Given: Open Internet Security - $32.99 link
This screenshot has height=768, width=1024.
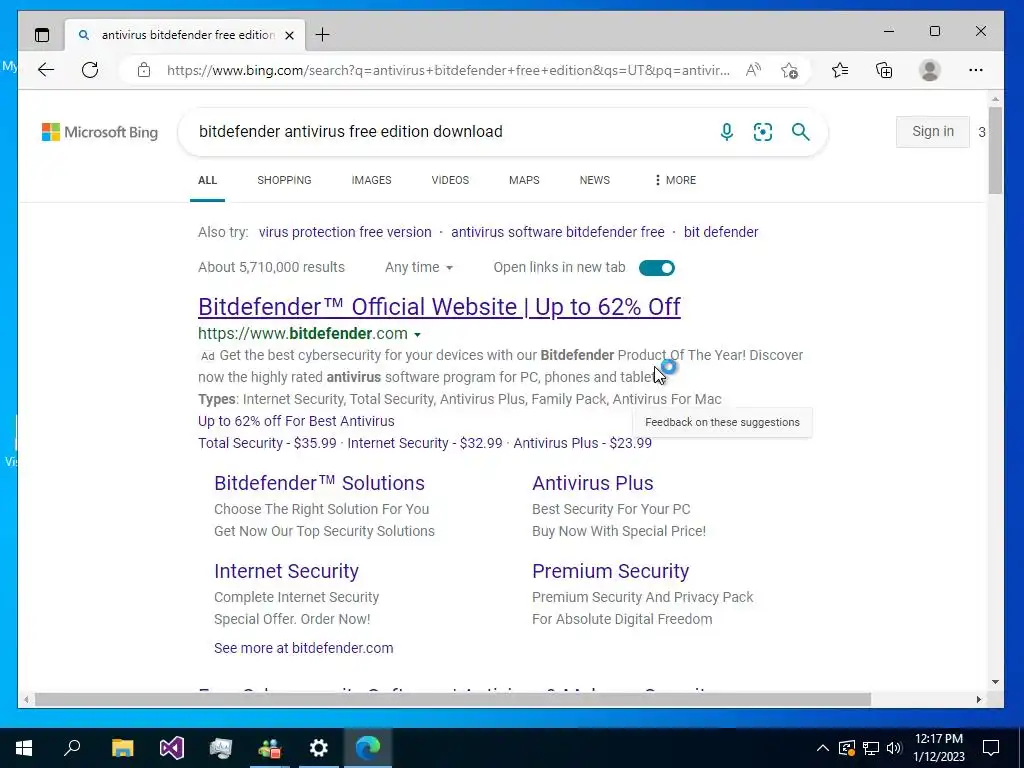Looking at the screenshot, I should tap(425, 443).
